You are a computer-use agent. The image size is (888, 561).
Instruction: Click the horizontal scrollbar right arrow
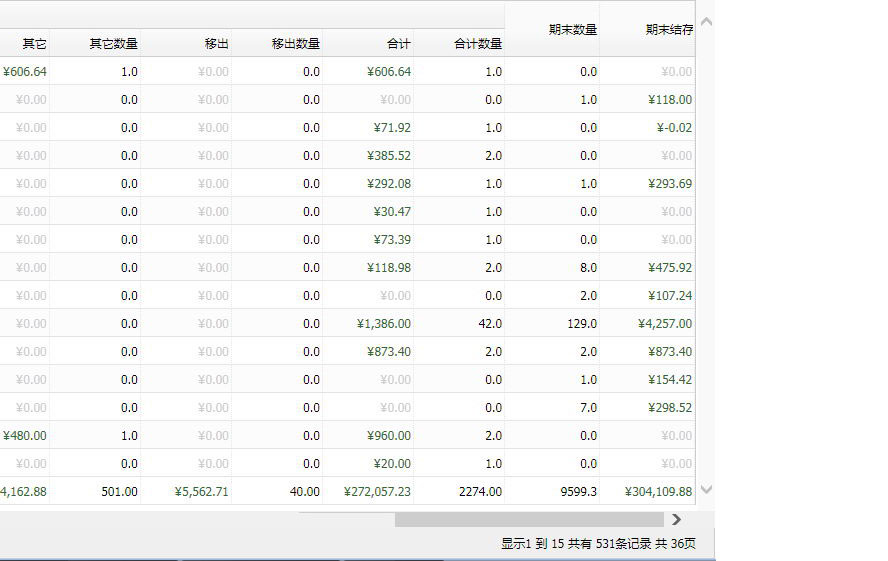pyautogui.click(x=677, y=519)
